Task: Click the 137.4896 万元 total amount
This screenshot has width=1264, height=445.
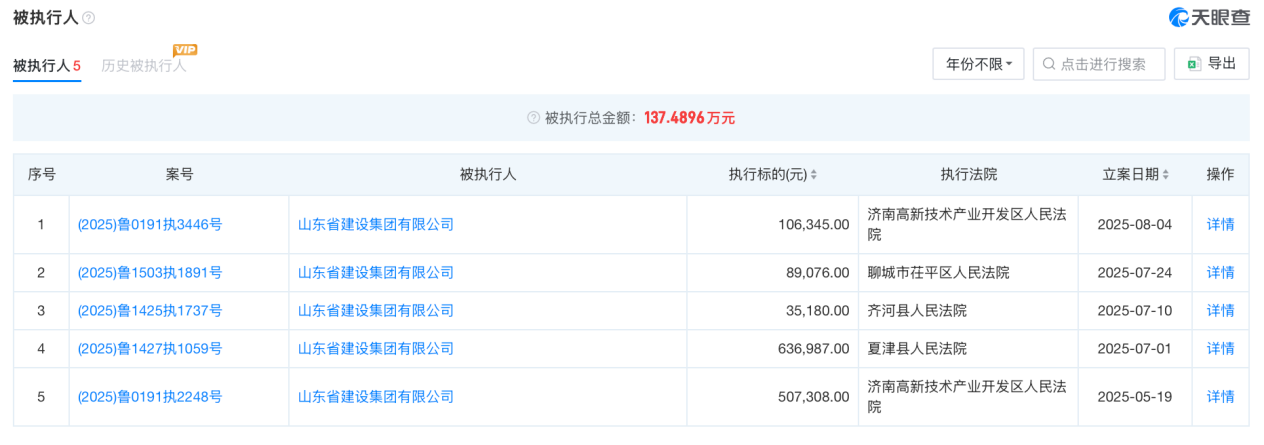Action: coord(689,118)
